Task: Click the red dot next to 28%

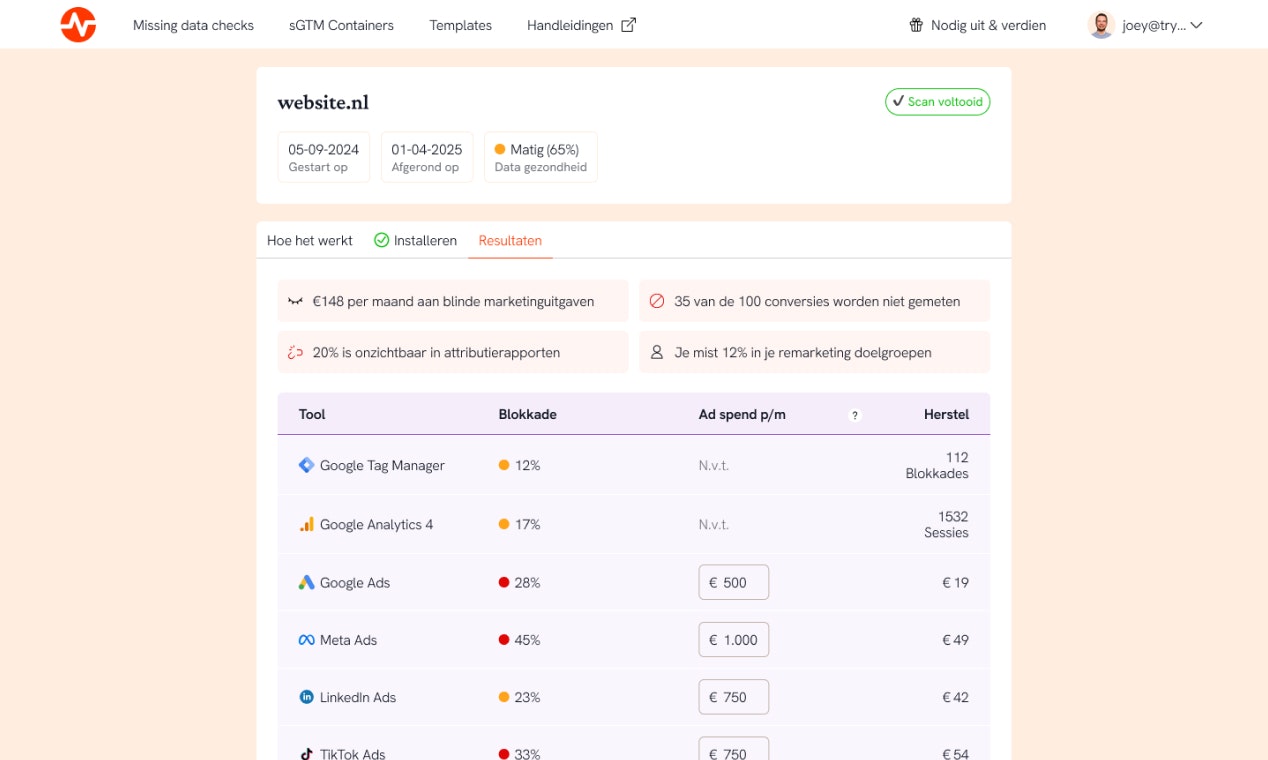Action: point(504,582)
